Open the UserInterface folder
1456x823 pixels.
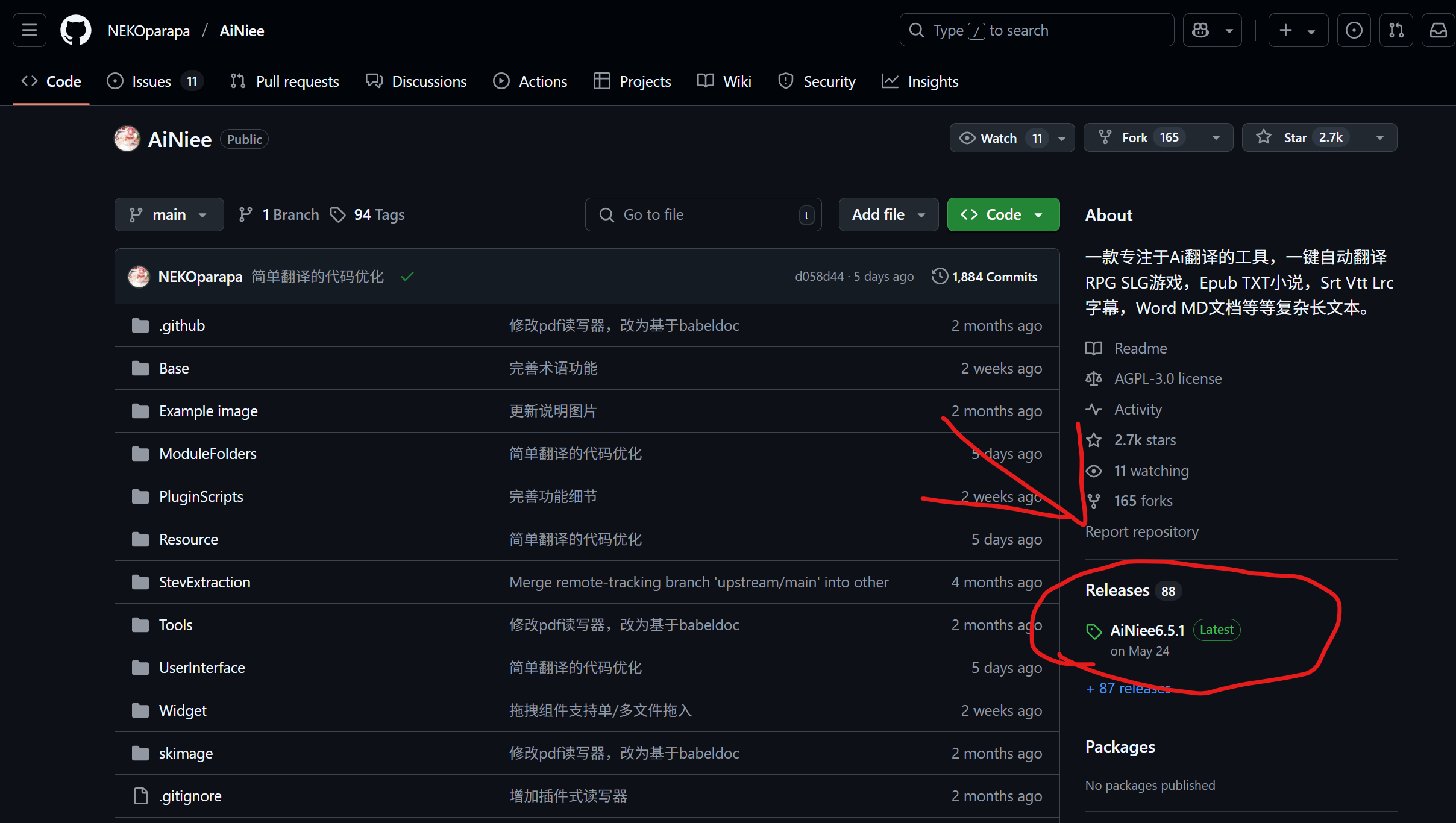click(202, 668)
